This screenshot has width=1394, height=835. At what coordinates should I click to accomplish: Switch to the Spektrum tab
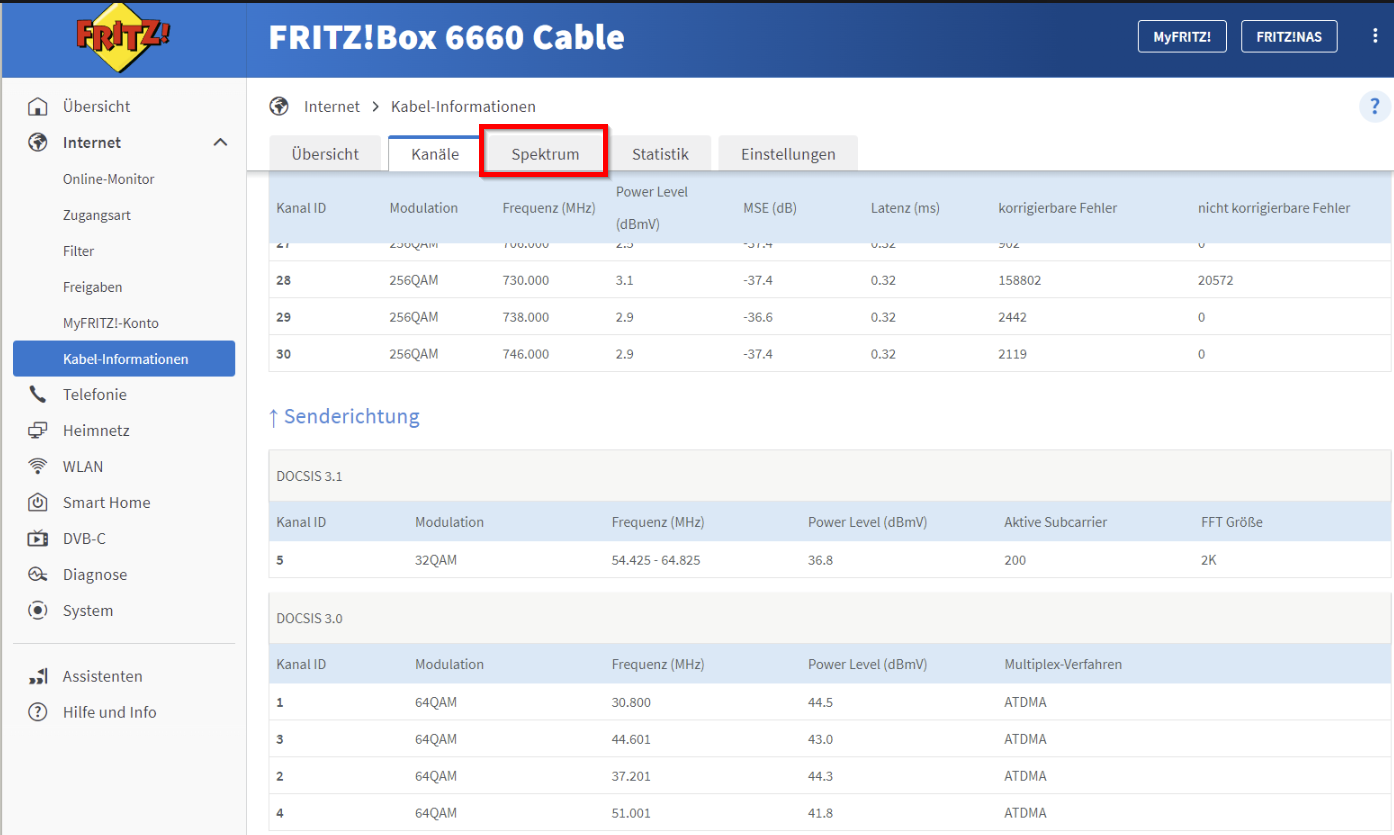pyautogui.click(x=545, y=154)
